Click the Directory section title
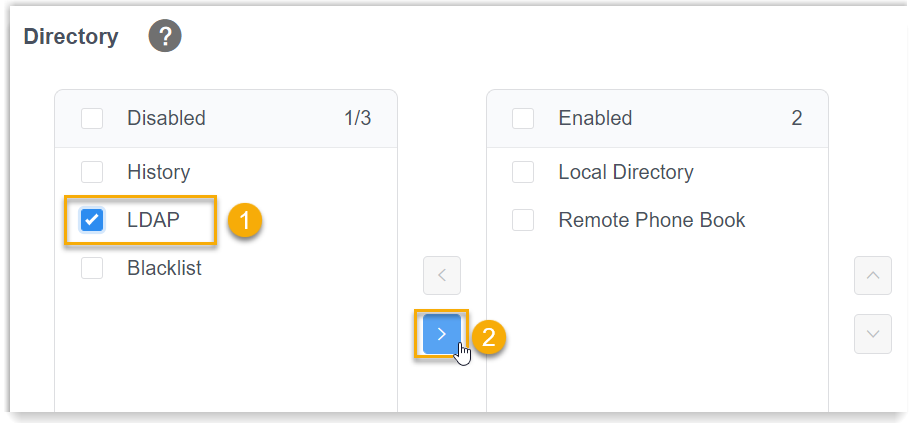Viewport: 916px width, 423px height. click(x=71, y=37)
